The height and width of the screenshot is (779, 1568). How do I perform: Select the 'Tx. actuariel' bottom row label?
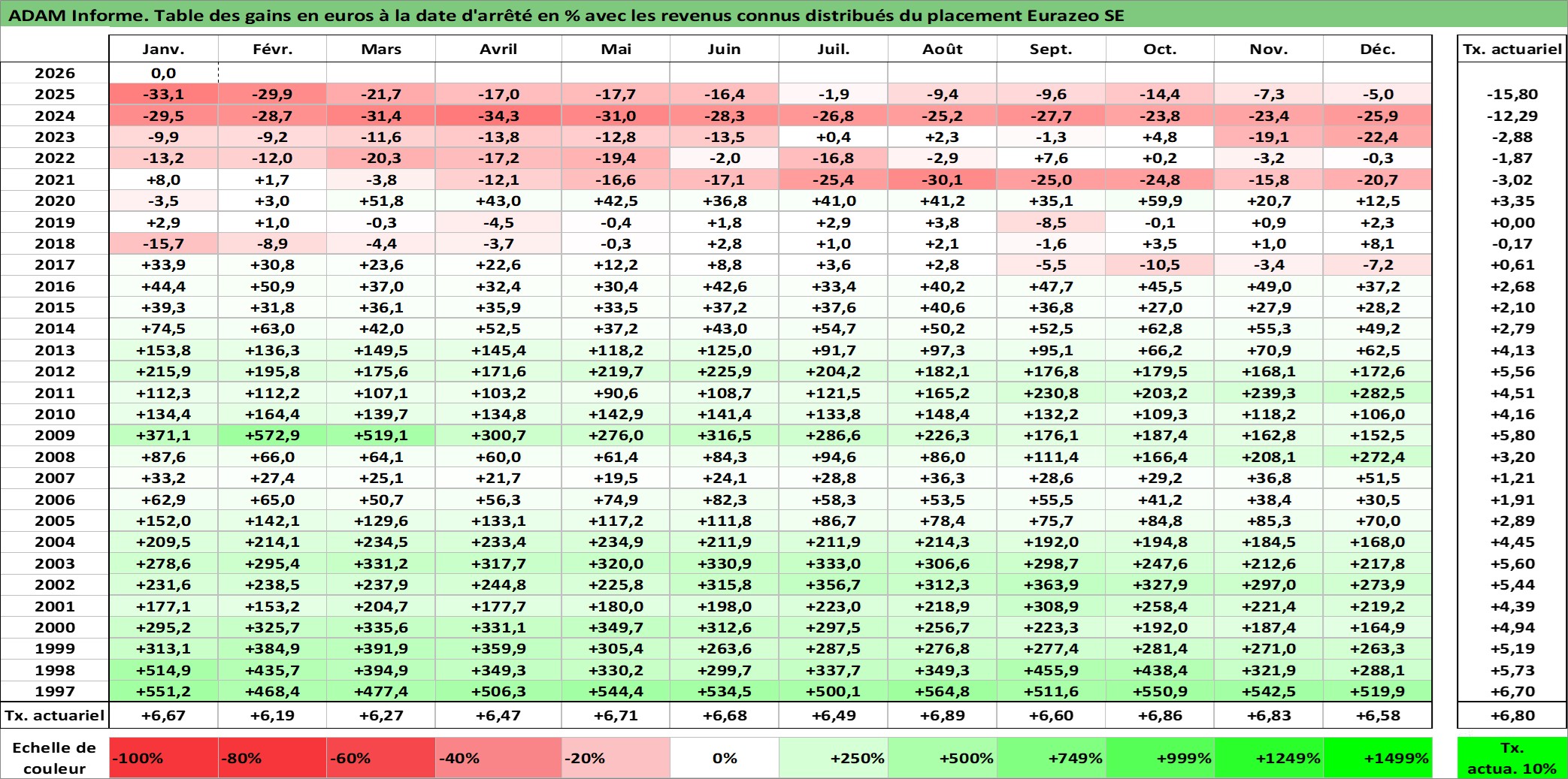(x=55, y=715)
